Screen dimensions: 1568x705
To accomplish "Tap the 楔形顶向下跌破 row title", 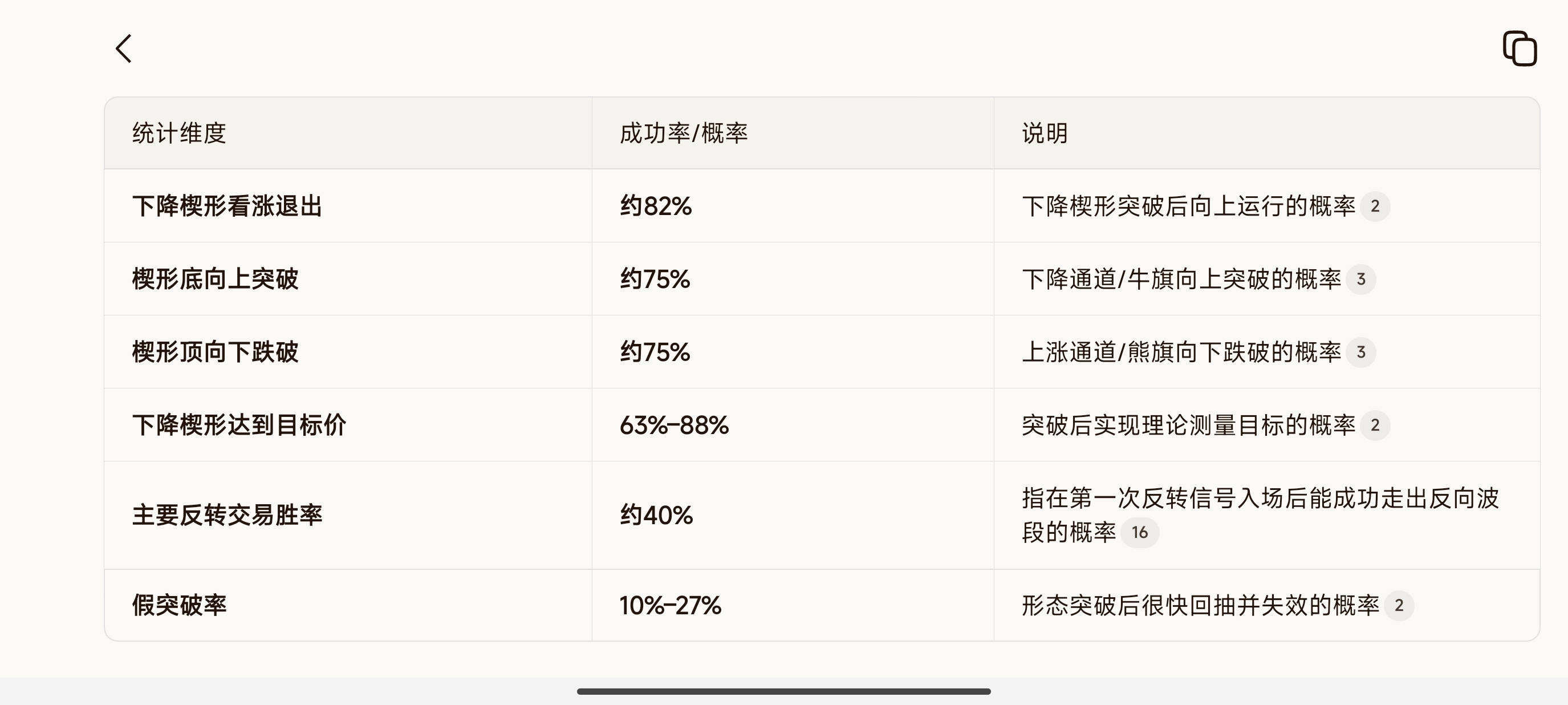I will [215, 352].
